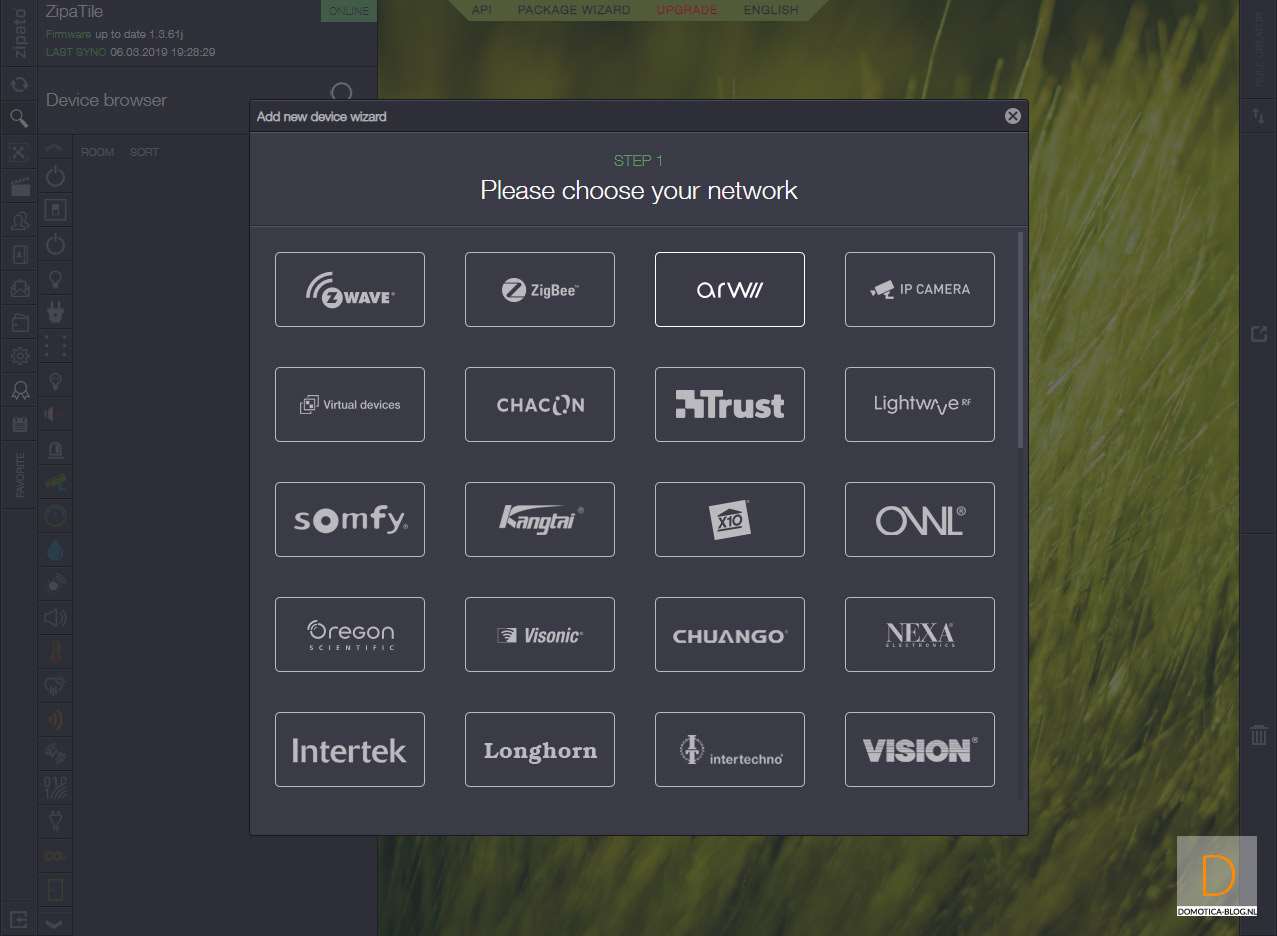The image size is (1277, 936).
Task: Pick the IP Camera network option
Action: coord(920,289)
